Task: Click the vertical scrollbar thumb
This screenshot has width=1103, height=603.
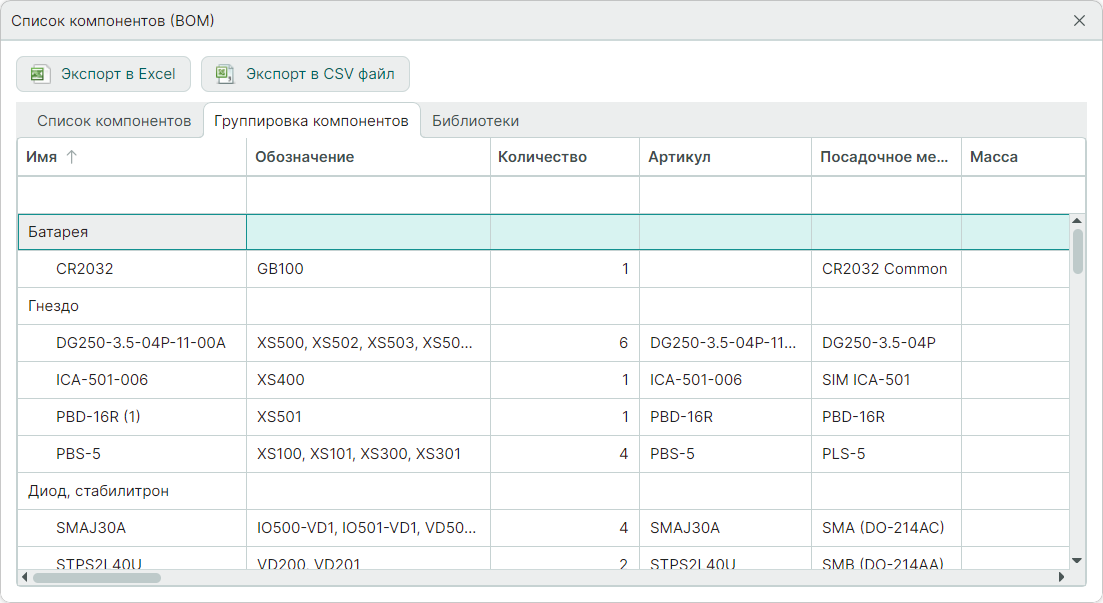Action: (x=1077, y=250)
